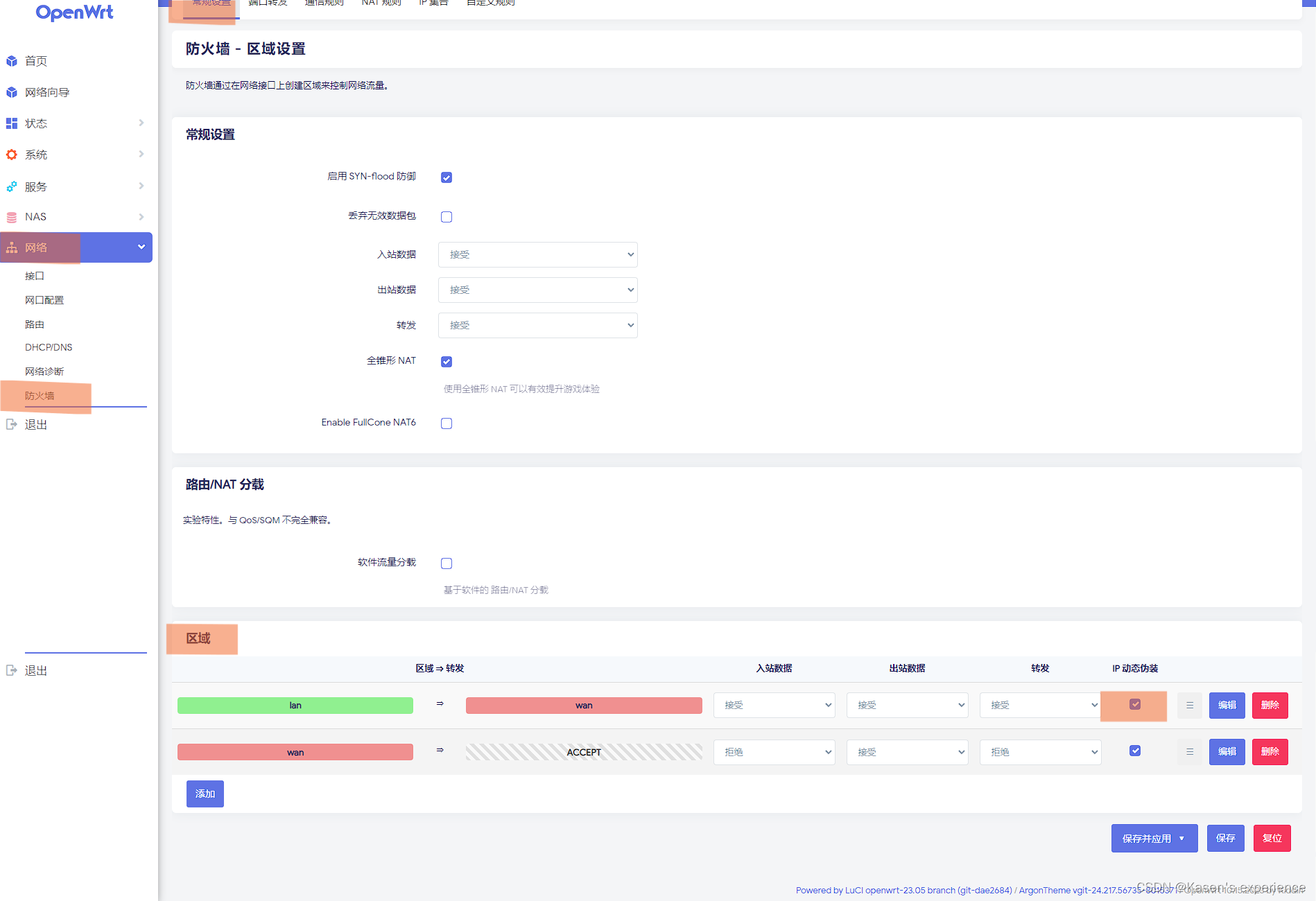Viewport: 1316px width, 901px height.
Task: Open lan zone output policy dropdown
Action: pyautogui.click(x=908, y=706)
